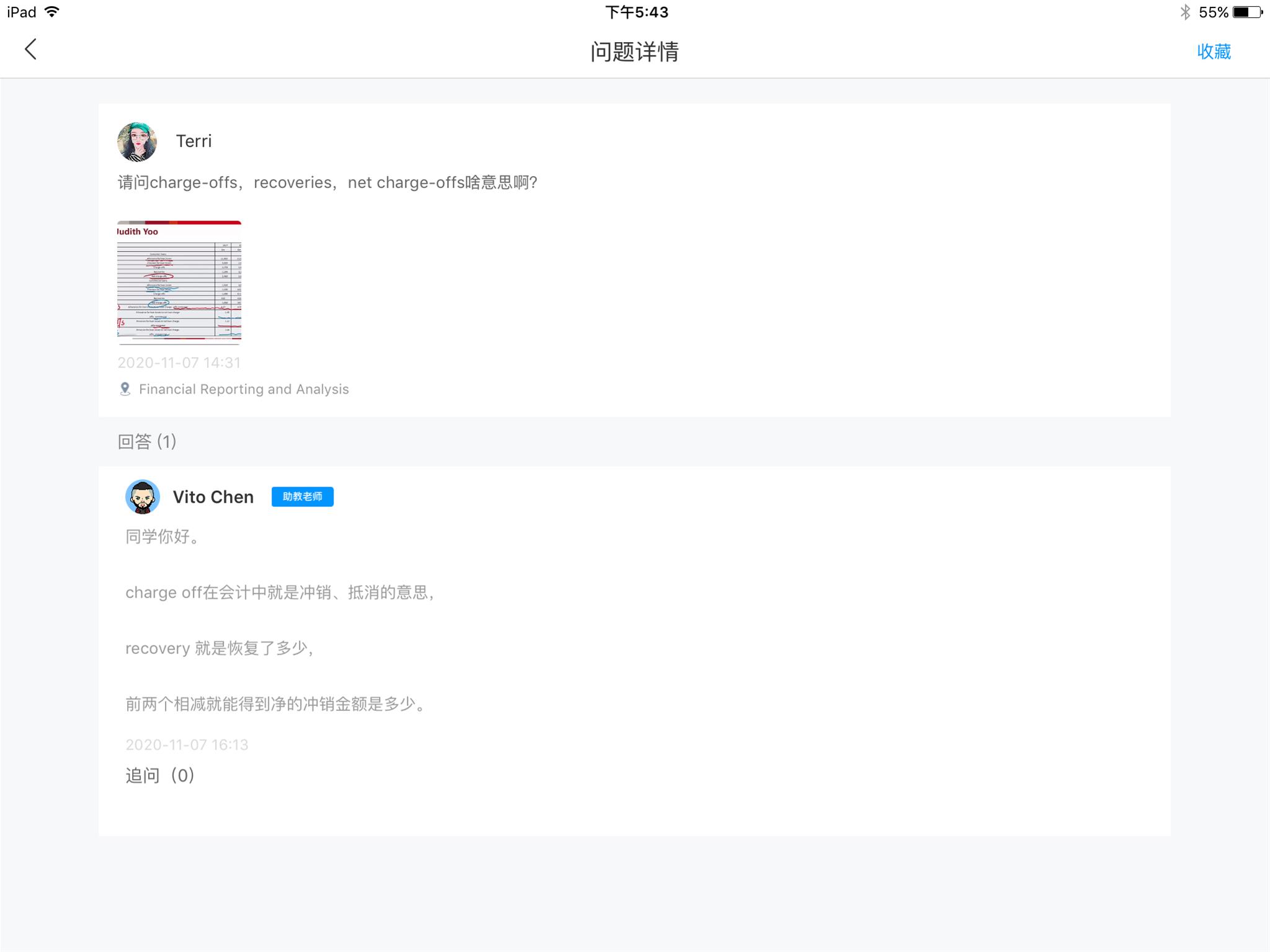Open Vito Chen's avatar

[x=143, y=496]
